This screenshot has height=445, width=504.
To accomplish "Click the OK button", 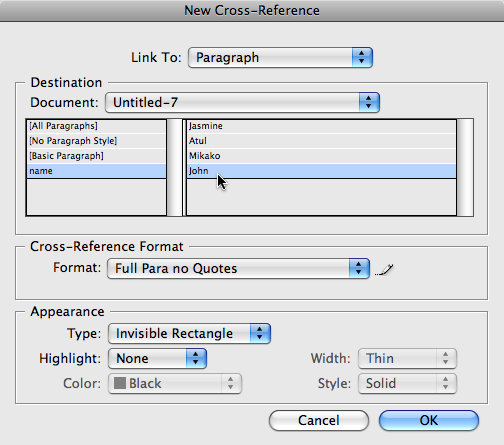I will pyautogui.click(x=429, y=420).
